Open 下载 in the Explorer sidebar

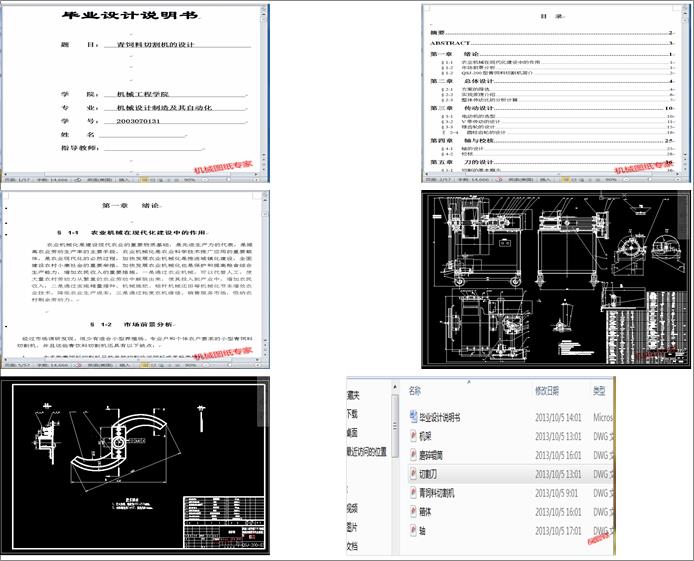coord(352,414)
